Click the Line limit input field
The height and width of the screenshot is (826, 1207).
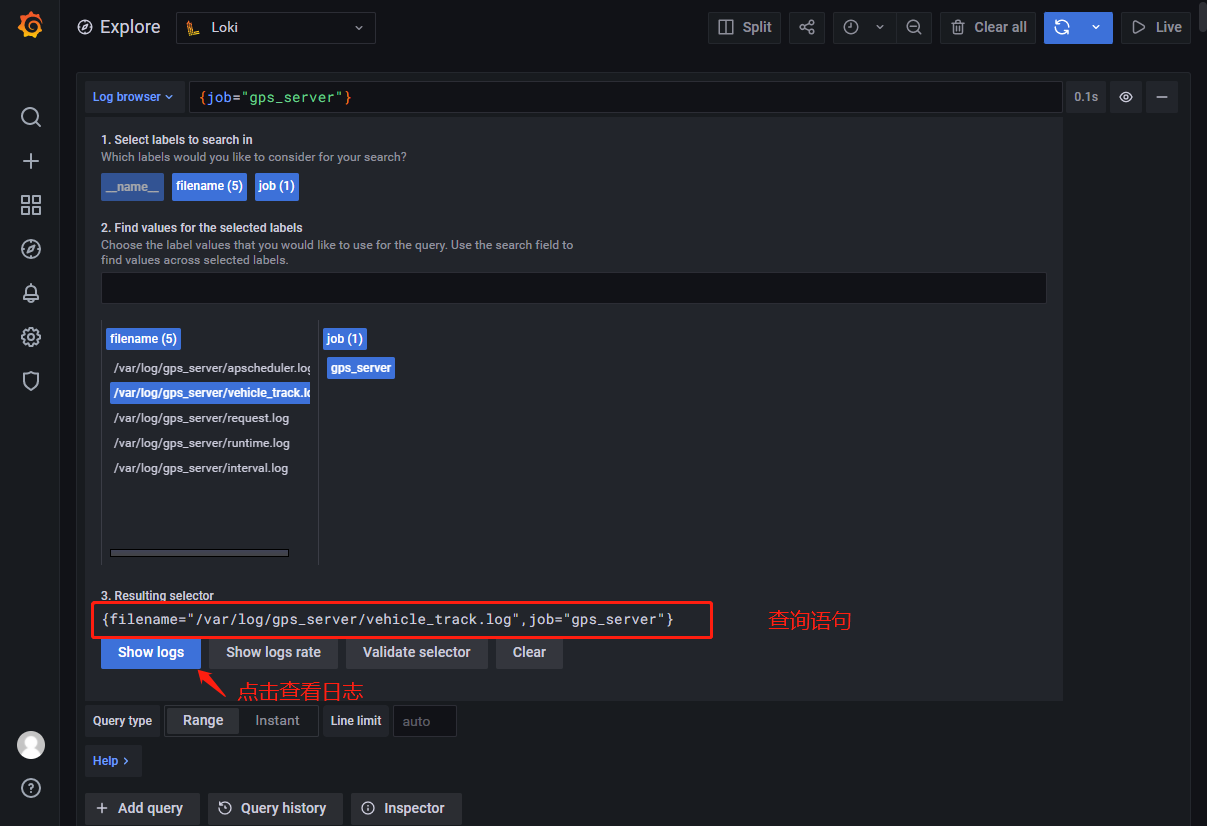pyautogui.click(x=425, y=721)
